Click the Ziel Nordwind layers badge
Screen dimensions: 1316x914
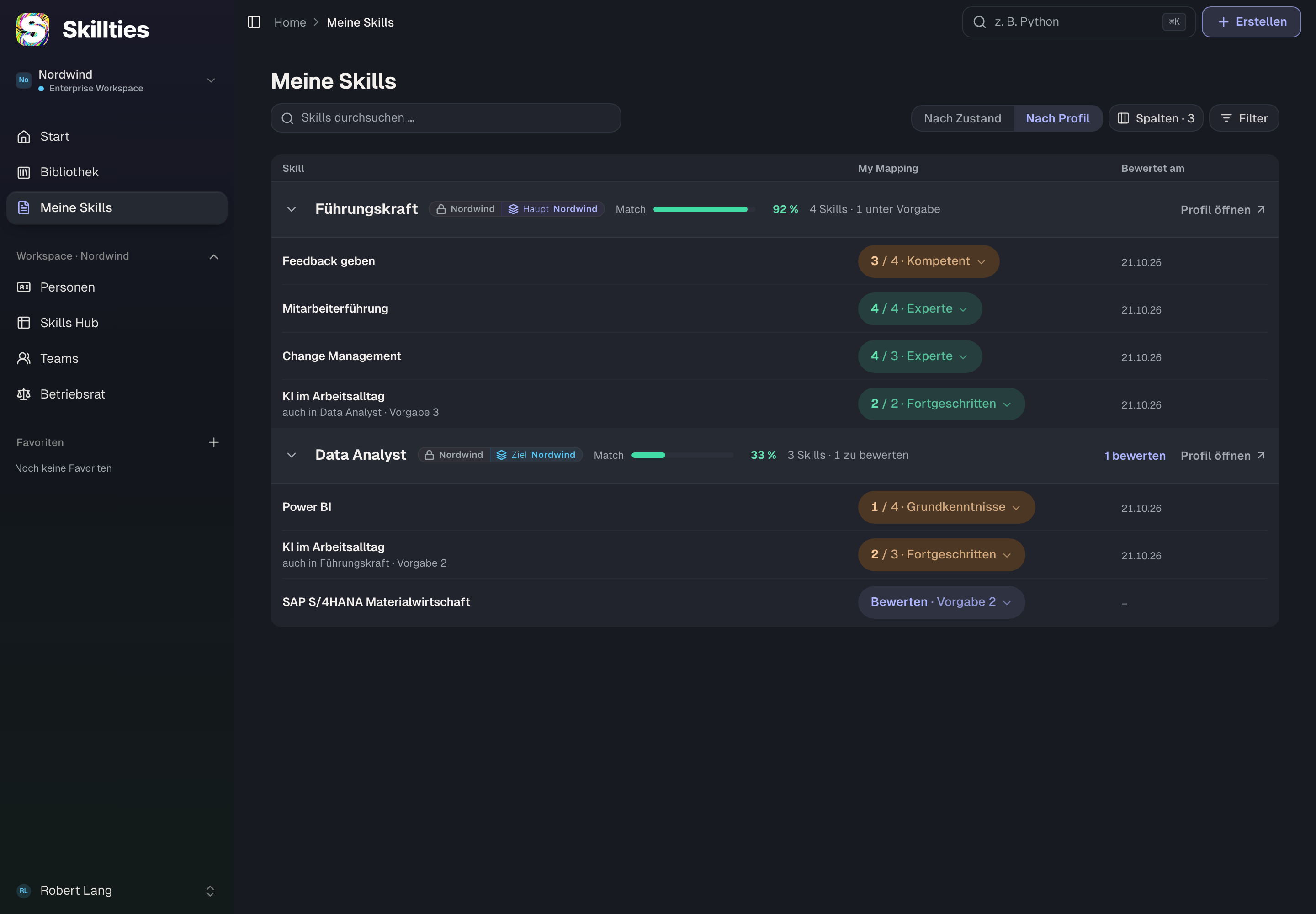pyautogui.click(x=536, y=455)
